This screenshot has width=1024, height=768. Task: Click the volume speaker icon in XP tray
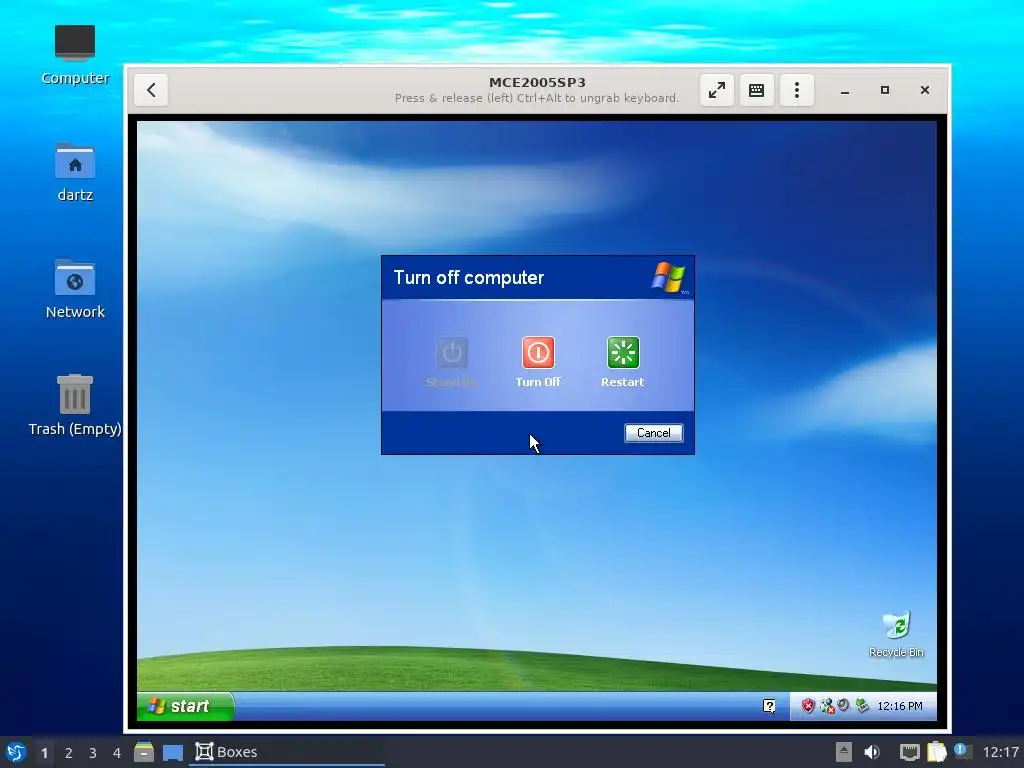pos(844,705)
